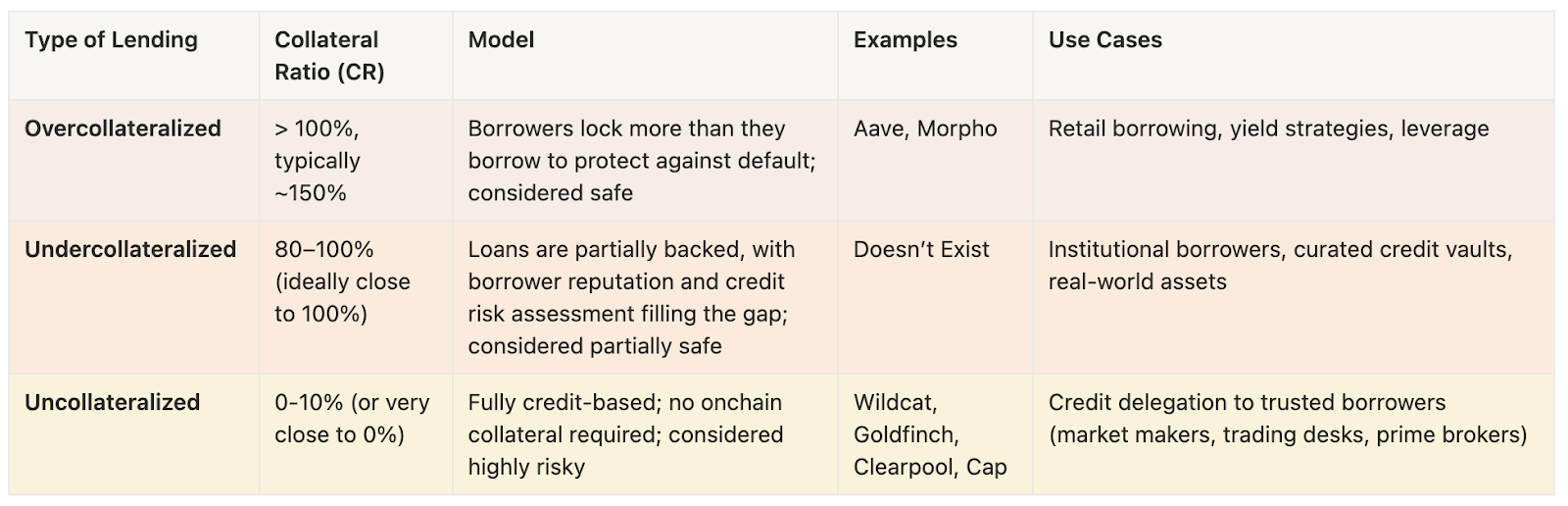Select the "Institutional borrowers, curated credit vaults" cell
The image size is (1568, 506).
tap(1279, 265)
